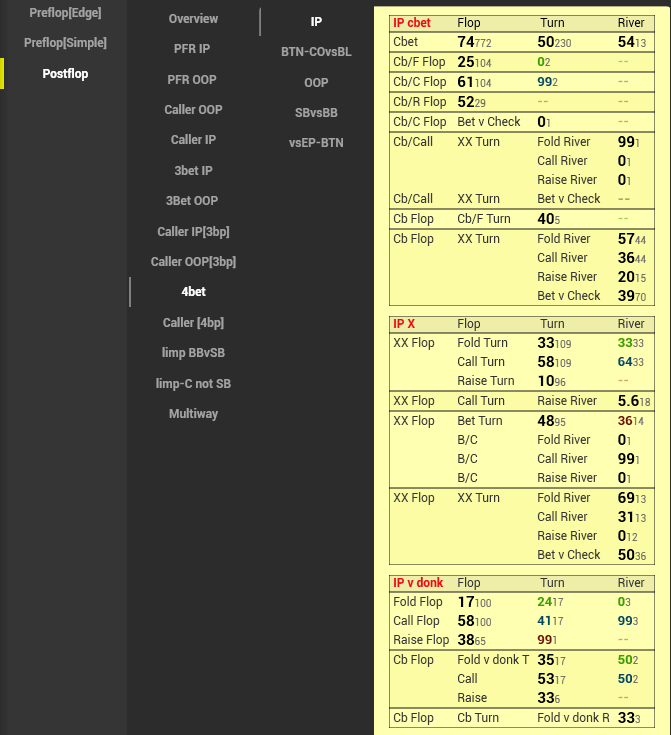The width and height of the screenshot is (671, 735).
Task: Click the 4bet category
Action: click(193, 292)
